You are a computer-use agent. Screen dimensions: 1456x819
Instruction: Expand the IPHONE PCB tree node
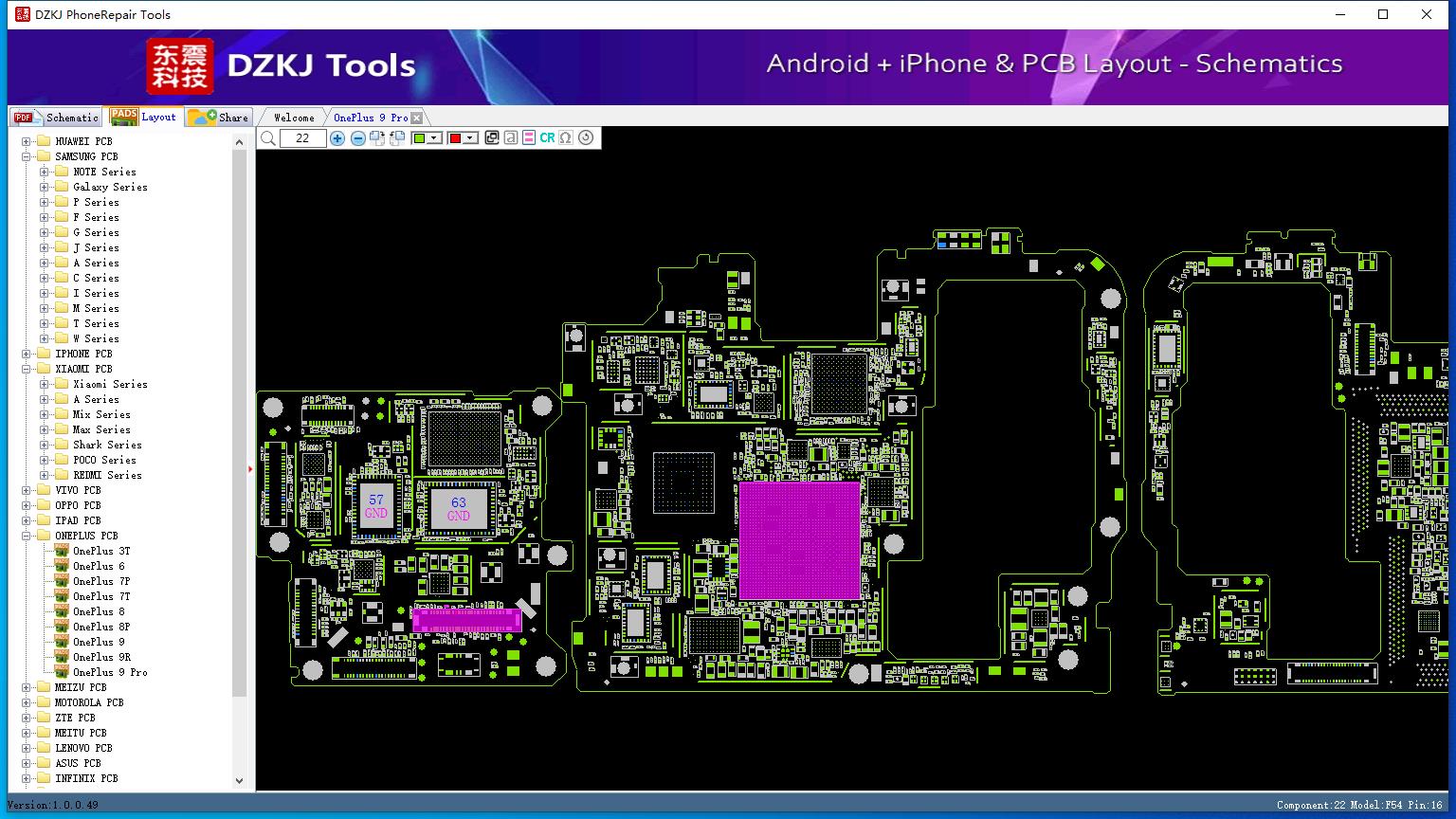pyautogui.click(x=26, y=354)
